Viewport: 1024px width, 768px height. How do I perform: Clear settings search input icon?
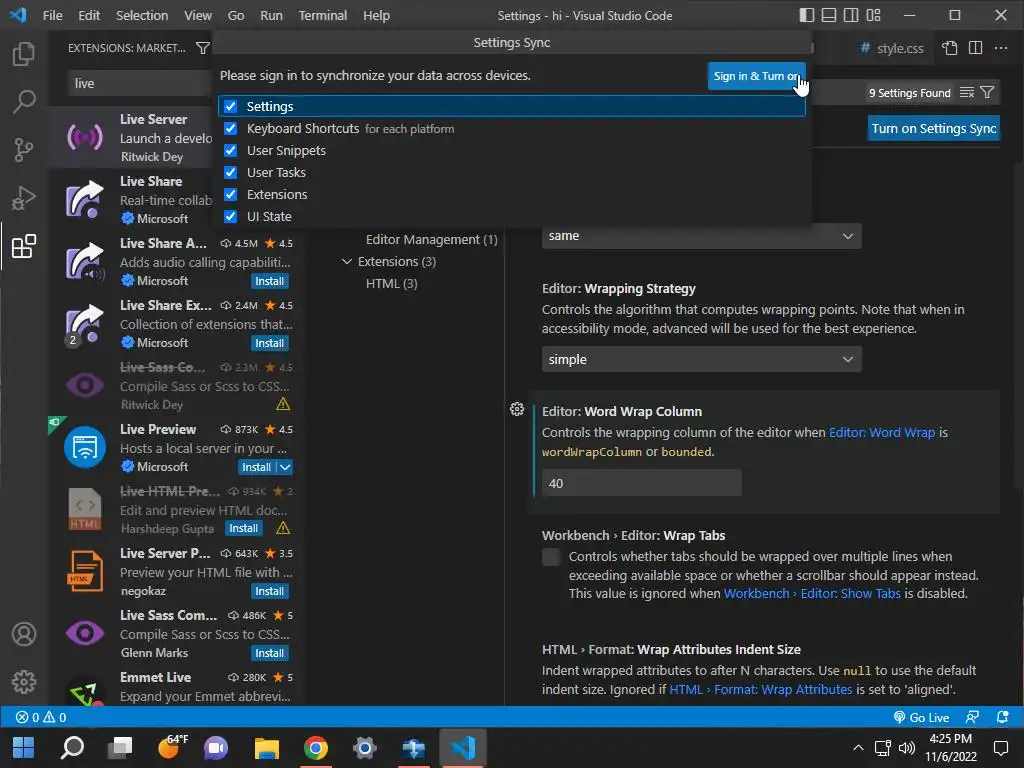967,93
